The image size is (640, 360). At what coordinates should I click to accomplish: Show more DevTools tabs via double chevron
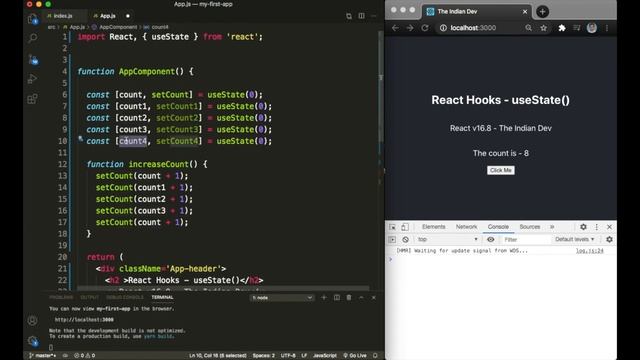[552, 227]
